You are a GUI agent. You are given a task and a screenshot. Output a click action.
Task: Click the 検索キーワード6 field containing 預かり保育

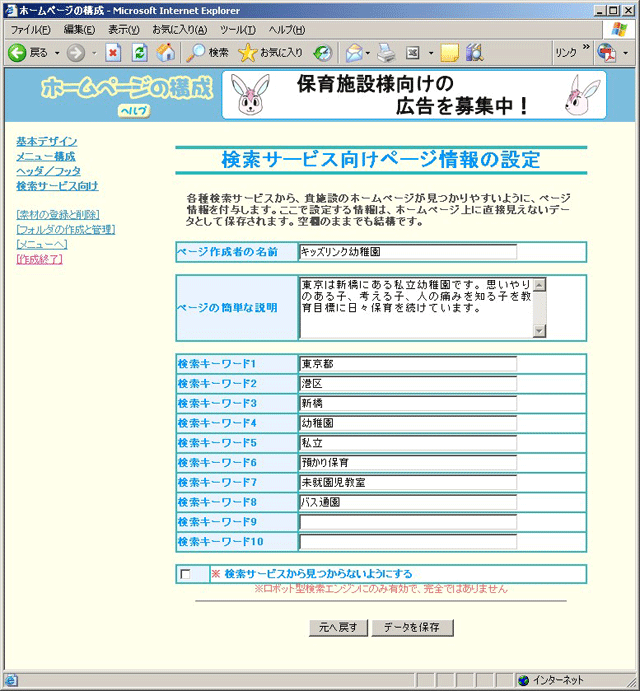point(408,463)
